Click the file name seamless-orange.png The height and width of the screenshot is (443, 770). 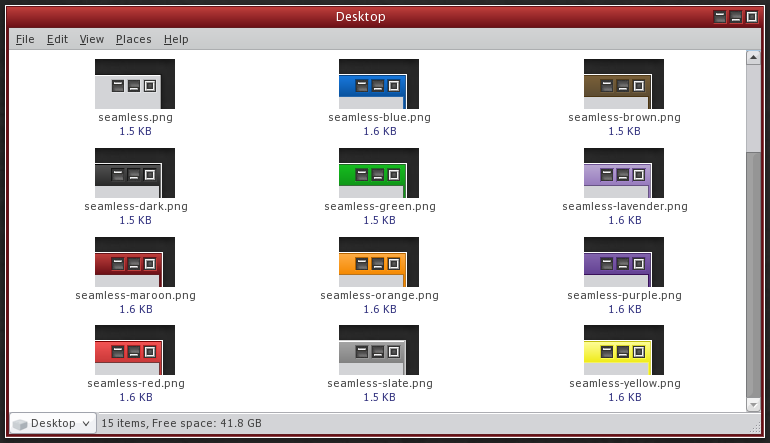click(380, 295)
